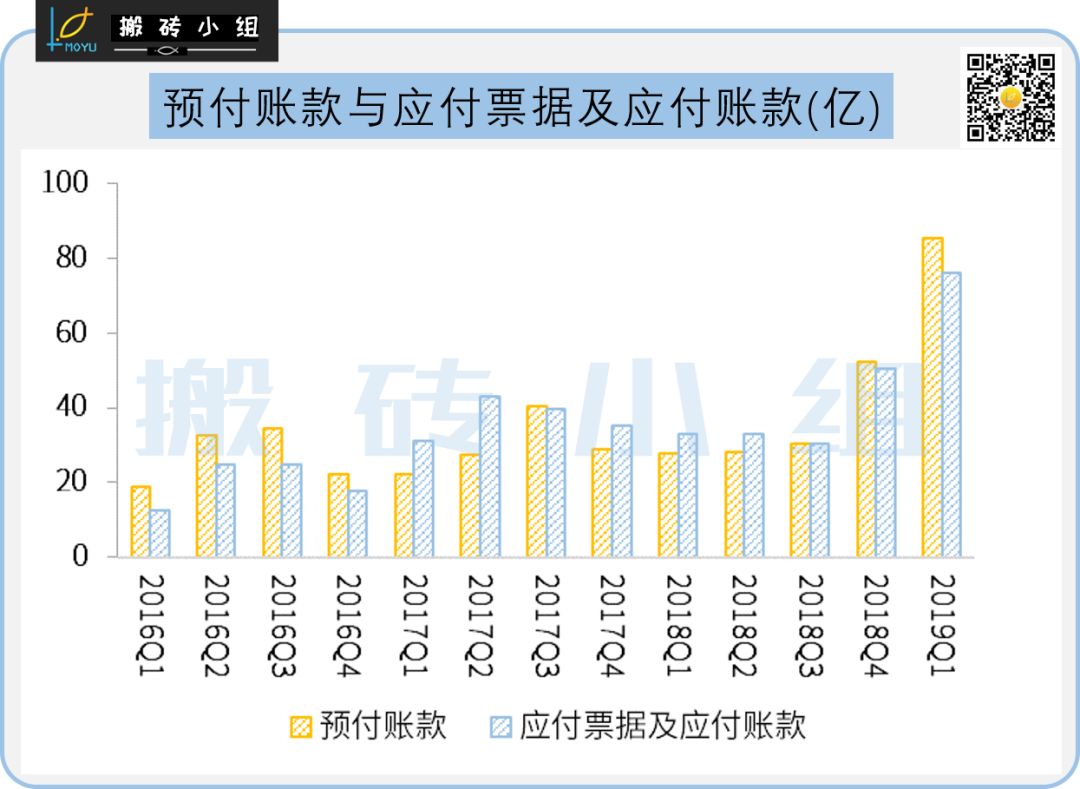Select the blue 2017Q2 bar

click(x=490, y=476)
